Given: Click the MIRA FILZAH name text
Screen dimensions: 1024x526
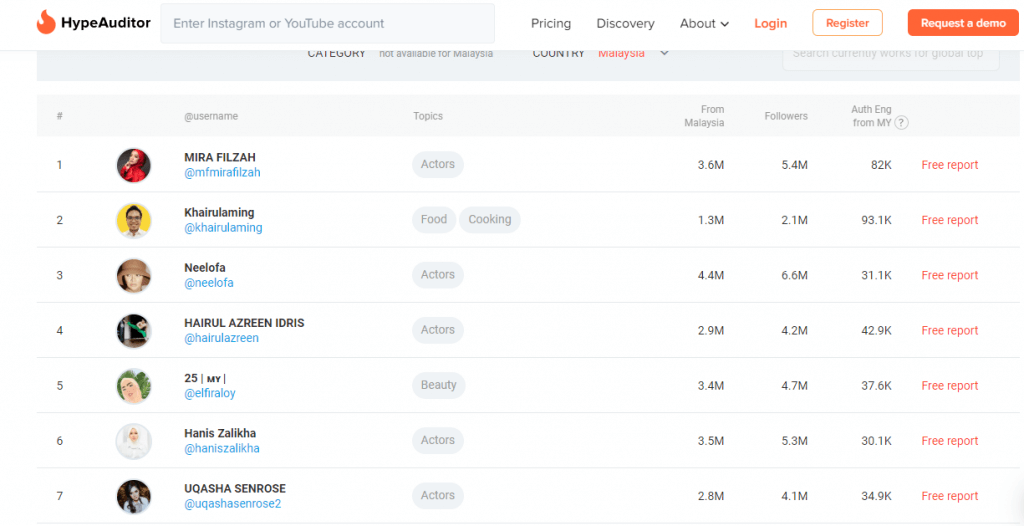Looking at the screenshot, I should click(x=220, y=157).
